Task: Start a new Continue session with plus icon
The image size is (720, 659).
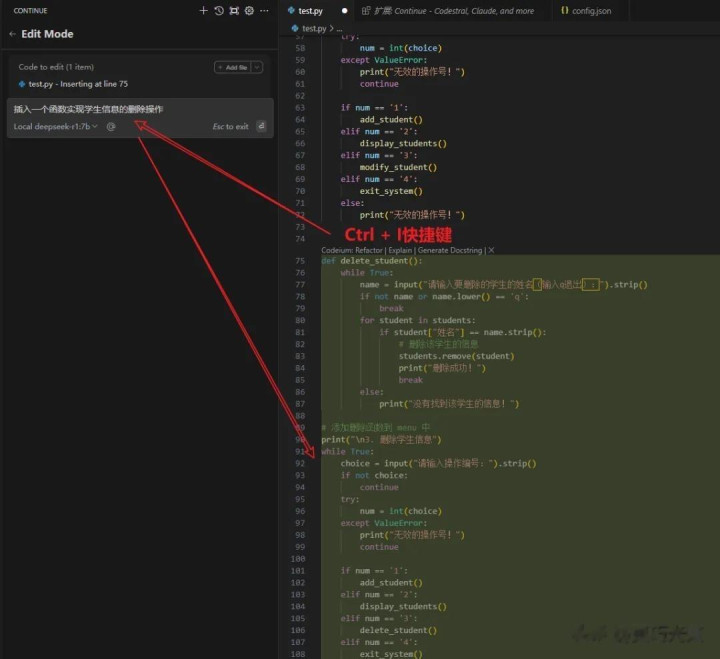Action: pyautogui.click(x=204, y=11)
